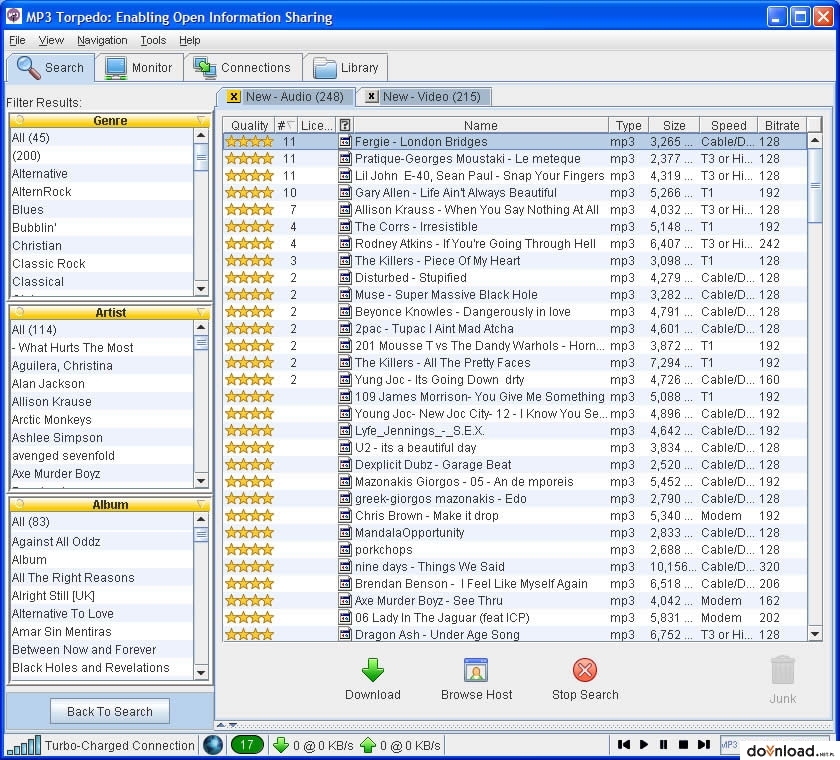The width and height of the screenshot is (840, 760).
Task: Click the question mark column header icon
Action: pyautogui.click(x=345, y=125)
